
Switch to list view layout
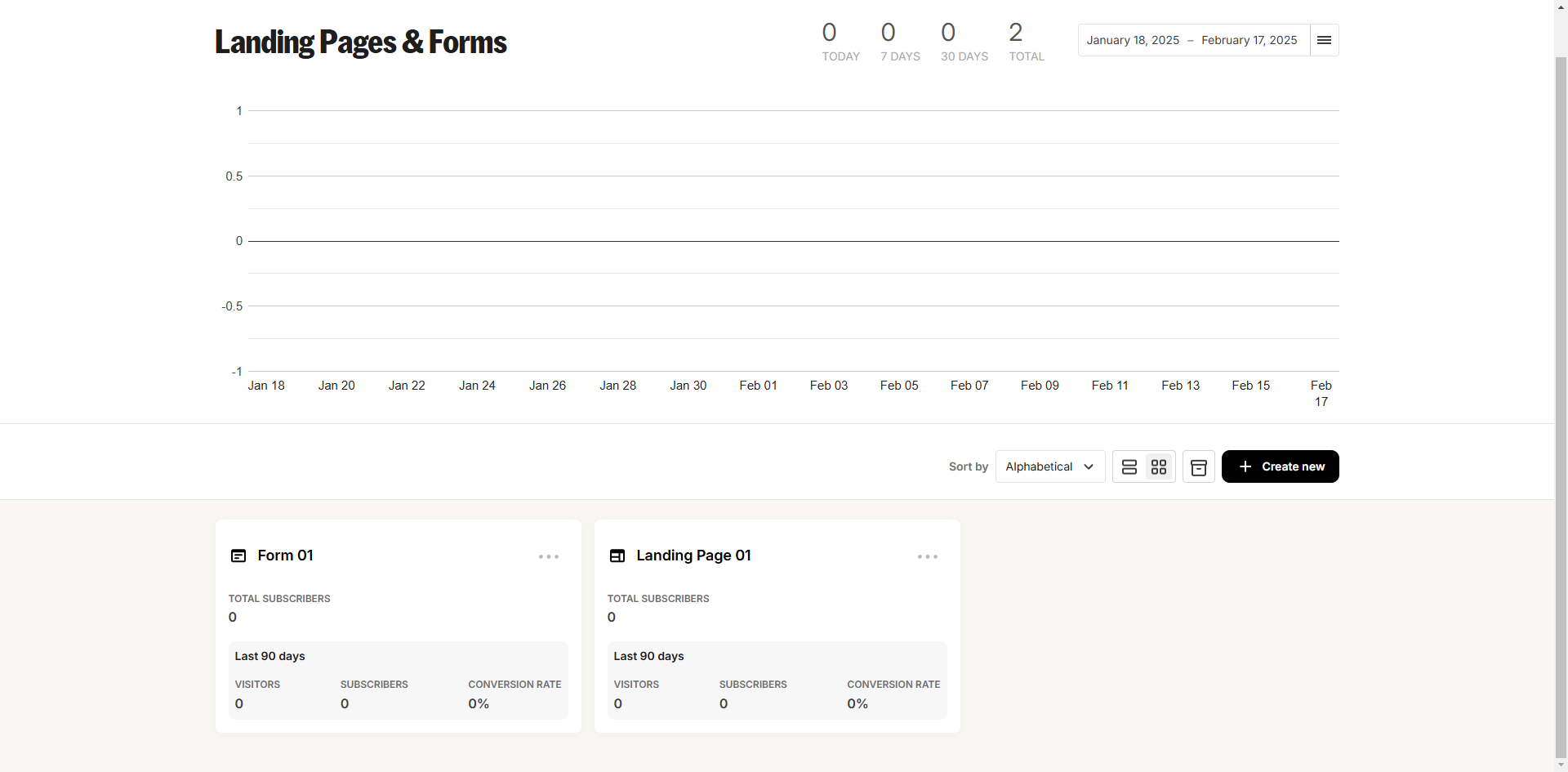pos(1129,466)
